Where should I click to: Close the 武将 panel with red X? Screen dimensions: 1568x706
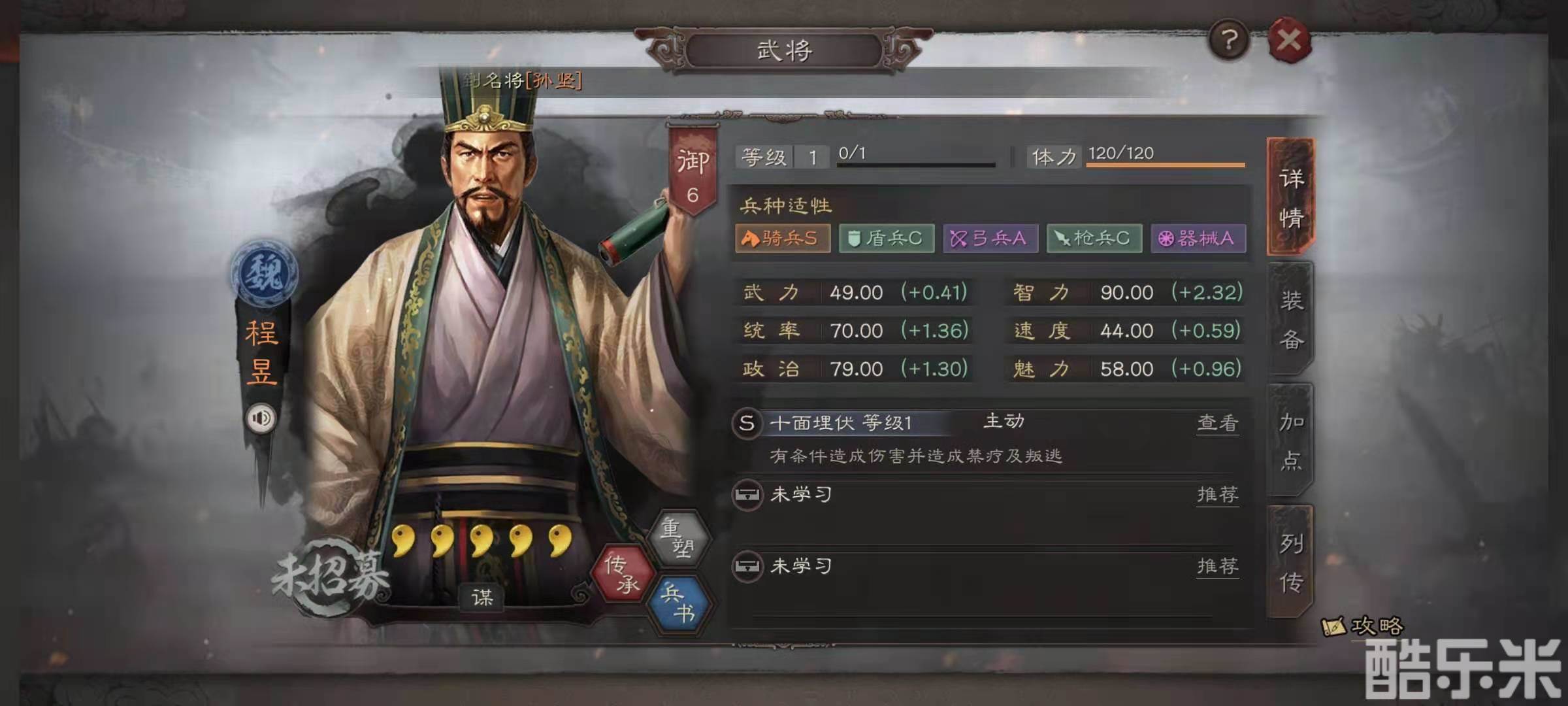click(1289, 41)
